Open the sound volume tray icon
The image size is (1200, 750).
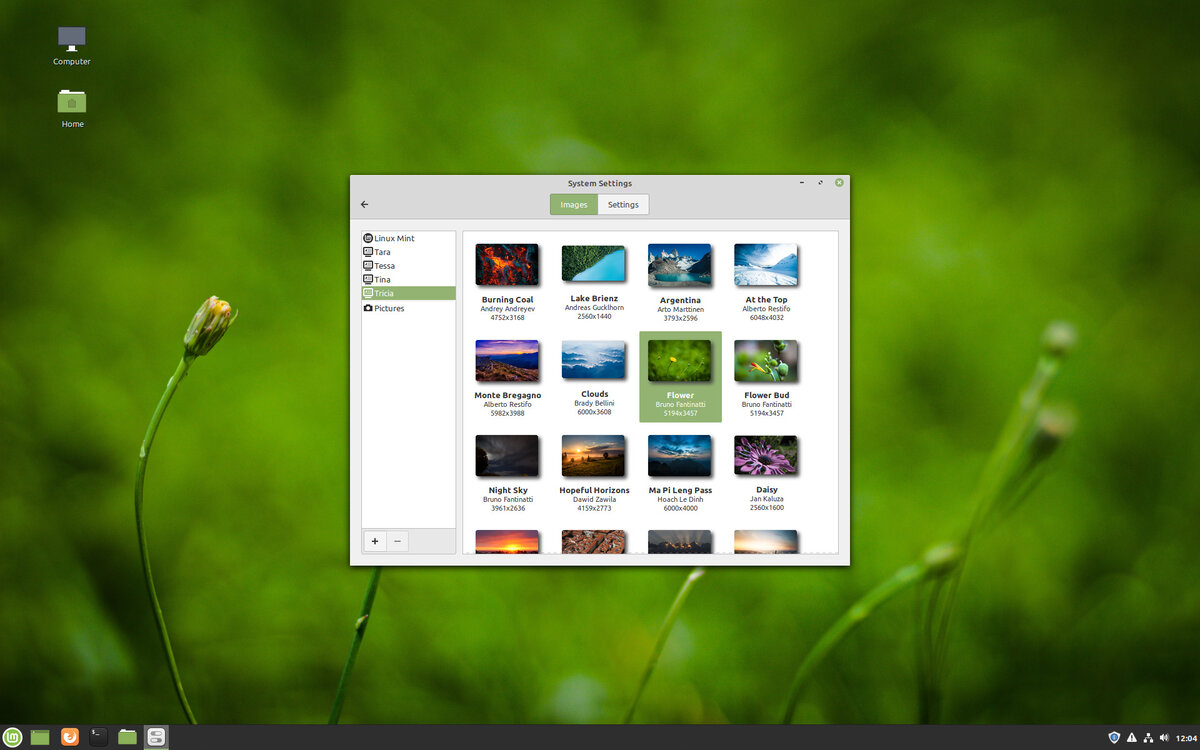pyautogui.click(x=1164, y=737)
